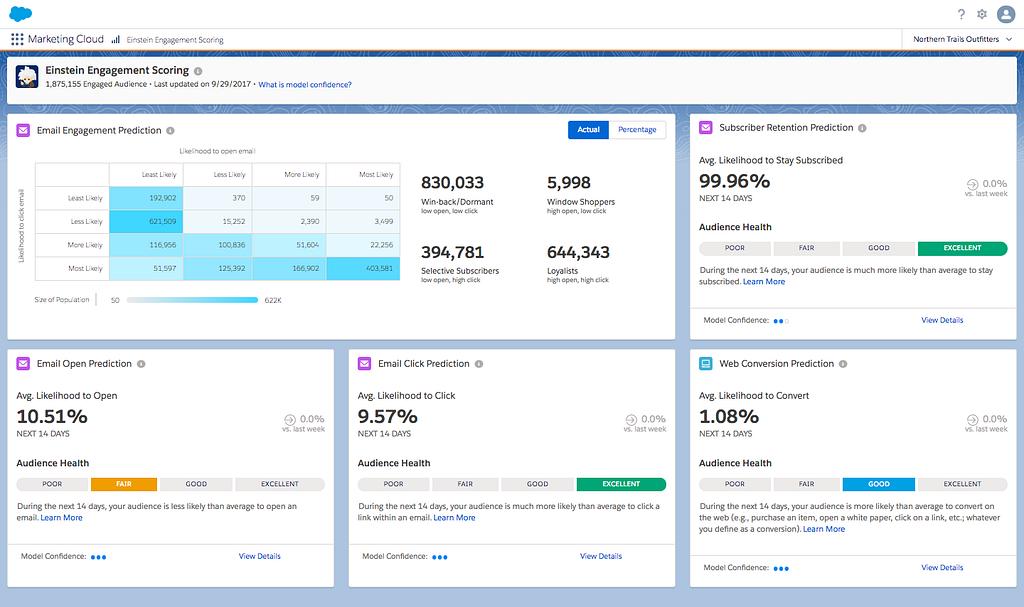Click the Salesforce cloud logo
Viewport: 1024px width, 607px height.
[20, 13]
